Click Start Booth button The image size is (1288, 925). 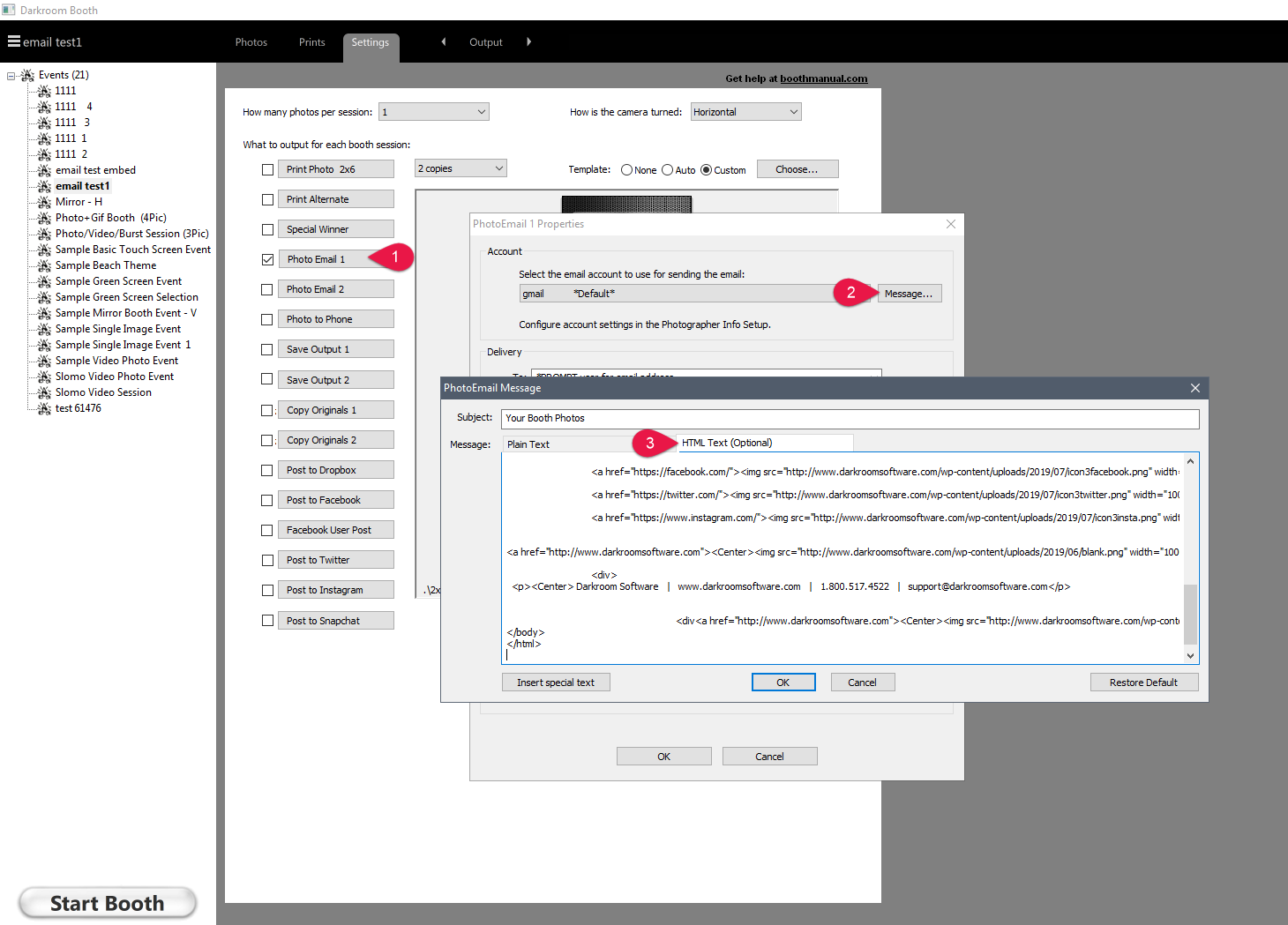click(x=108, y=903)
